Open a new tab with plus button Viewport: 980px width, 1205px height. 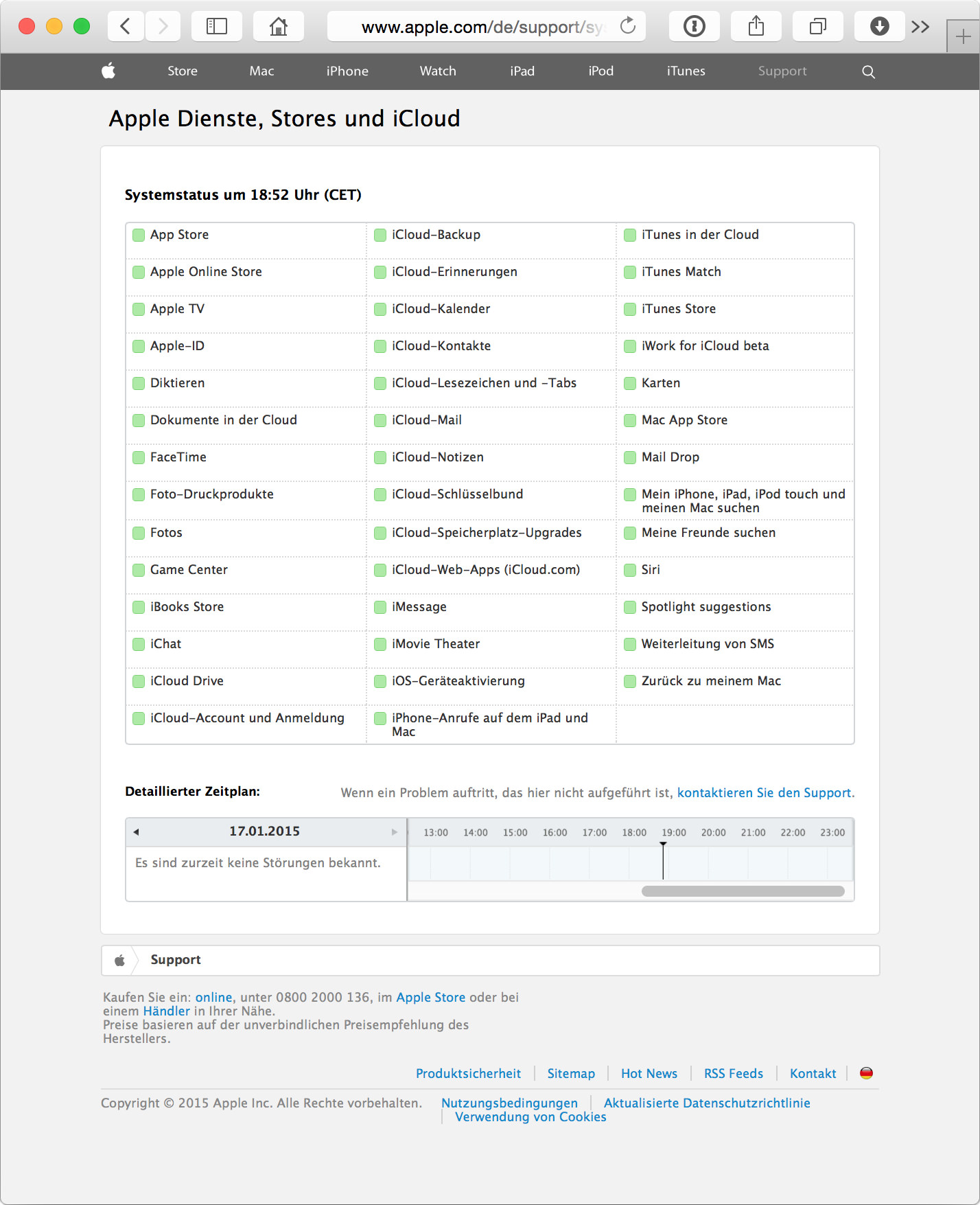[x=963, y=36]
